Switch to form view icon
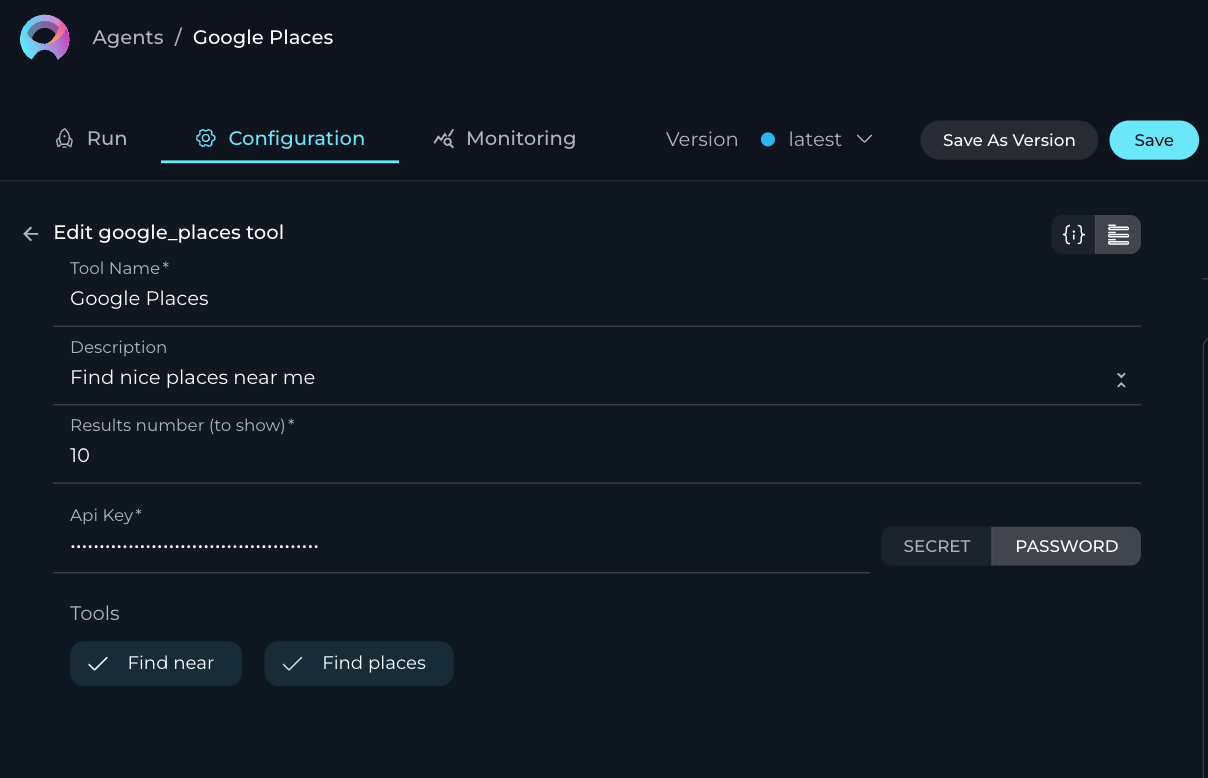 pos(1118,234)
